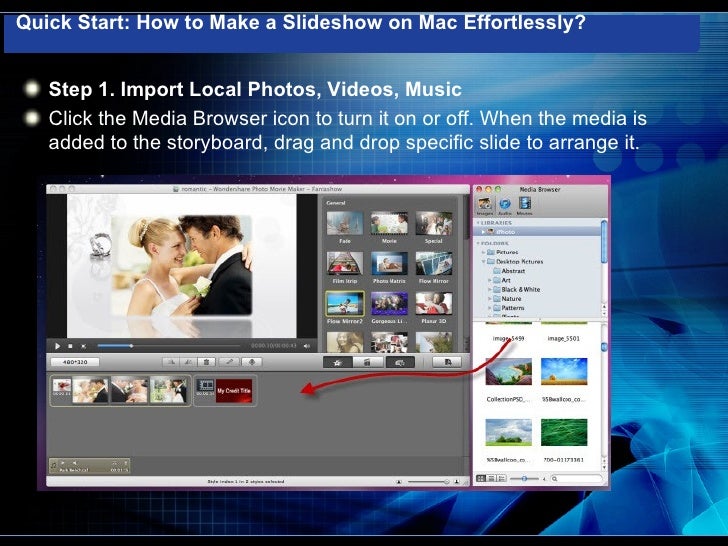Click the Media Browser thumbnail size slider
The height and width of the screenshot is (546, 728).
coord(525,478)
